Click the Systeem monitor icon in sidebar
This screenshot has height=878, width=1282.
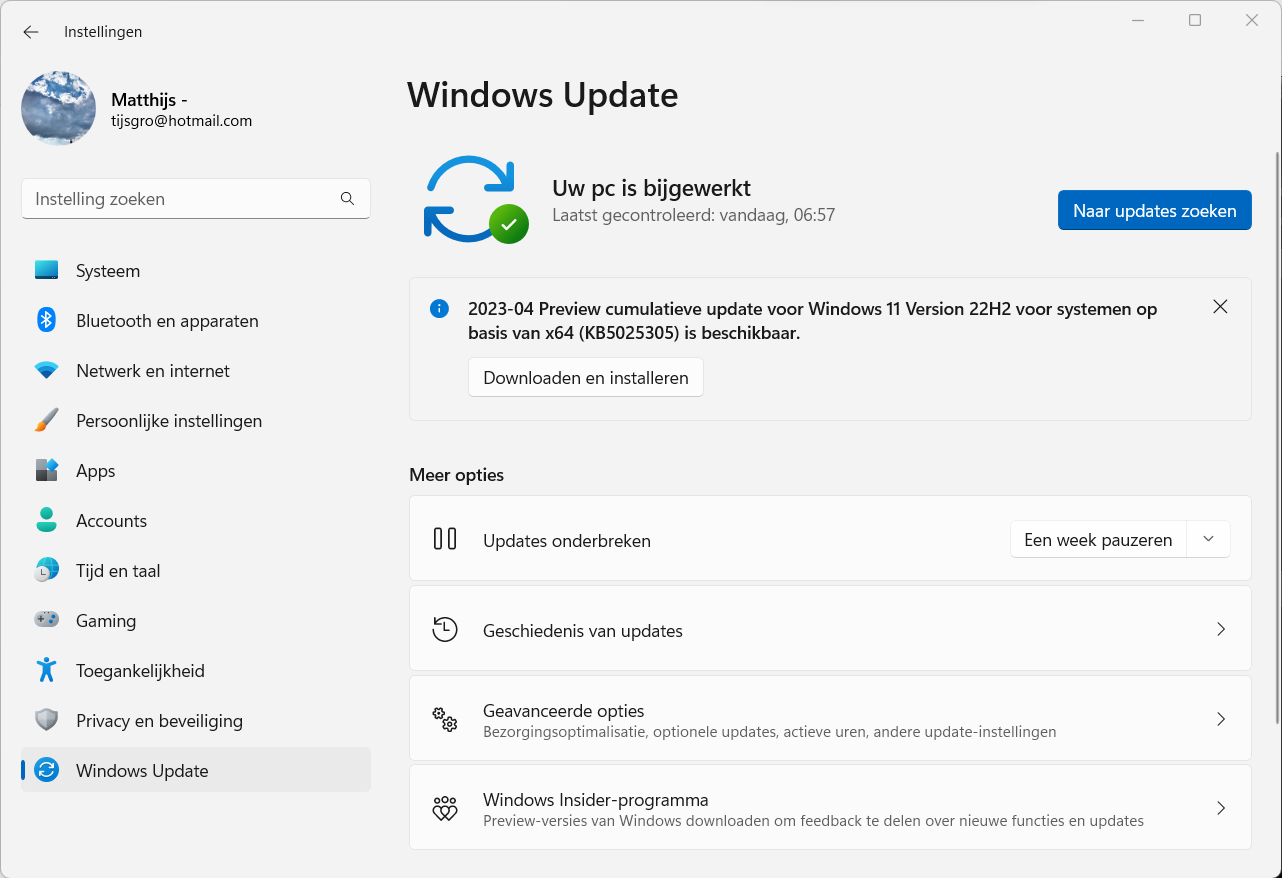click(x=46, y=270)
